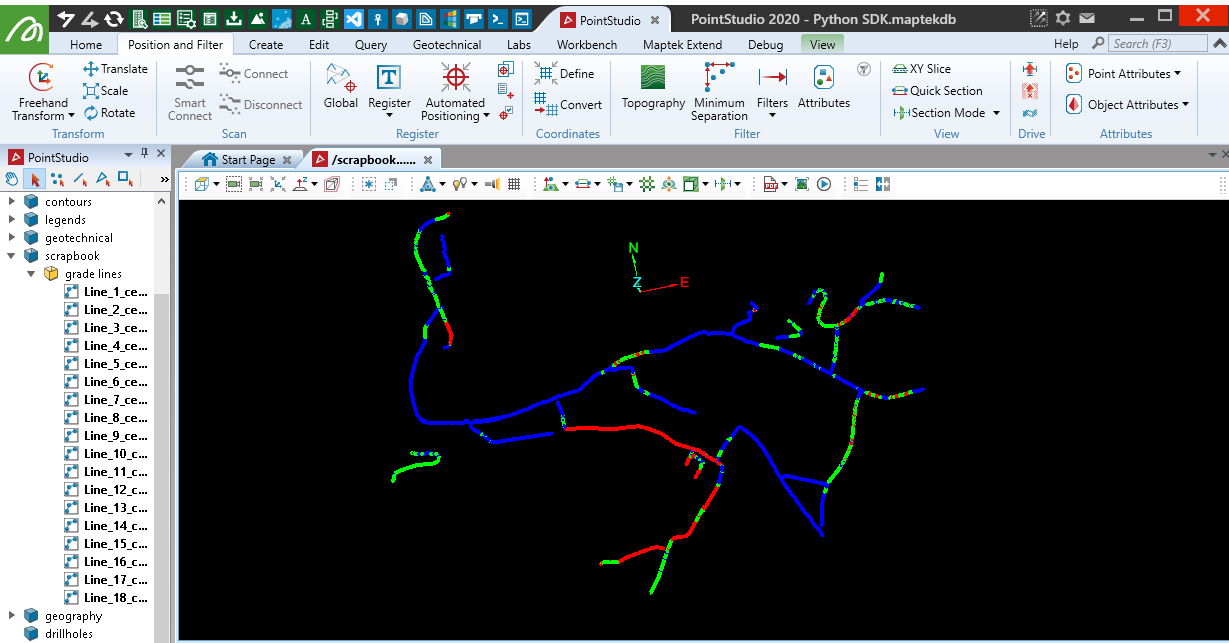Click the Smart Connect tool
Image resolution: width=1229 pixels, height=643 pixels.
pos(189,92)
